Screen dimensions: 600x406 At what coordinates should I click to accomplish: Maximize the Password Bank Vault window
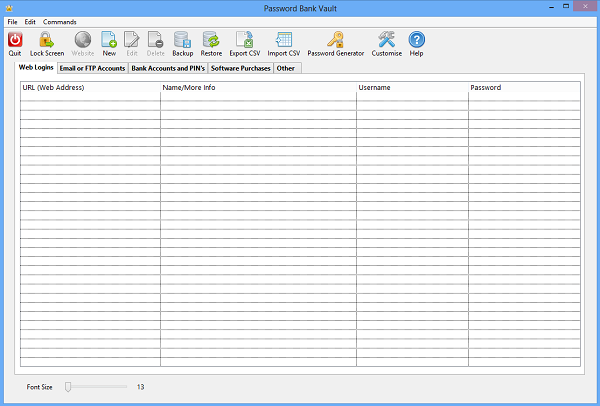pos(566,6)
